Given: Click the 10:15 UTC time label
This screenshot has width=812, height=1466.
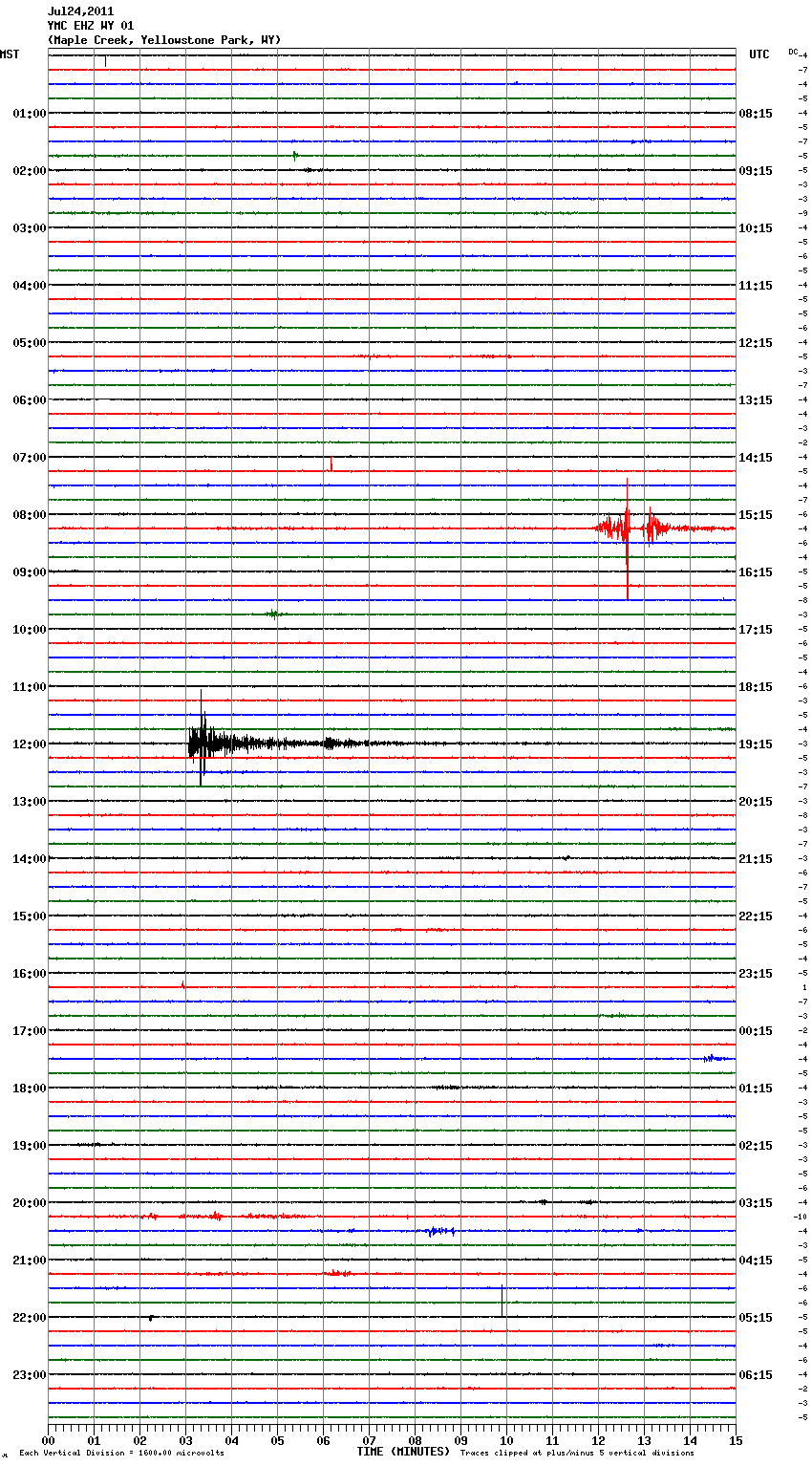Looking at the screenshot, I should click(x=756, y=228).
